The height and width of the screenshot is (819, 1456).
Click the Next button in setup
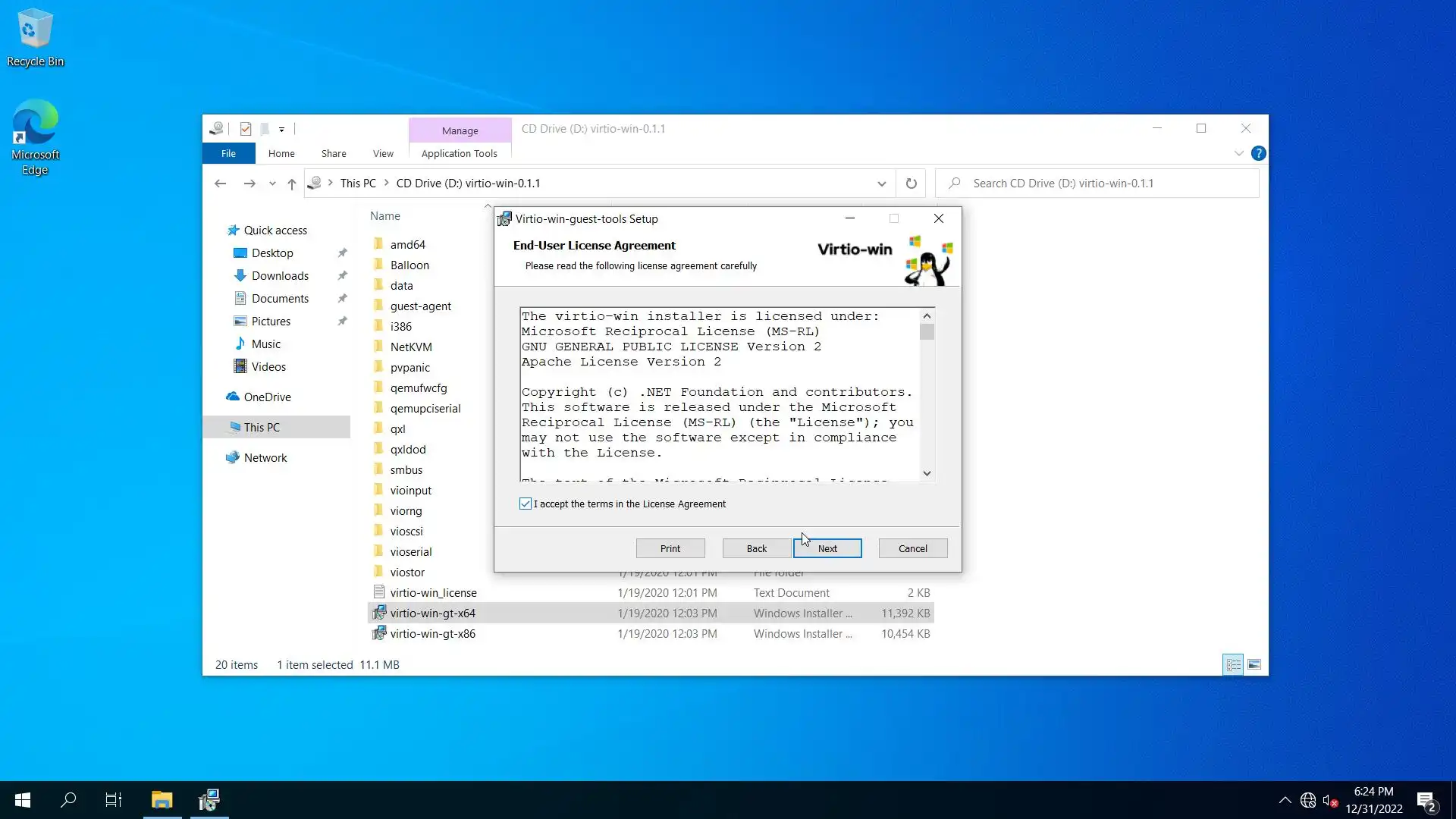tap(827, 548)
